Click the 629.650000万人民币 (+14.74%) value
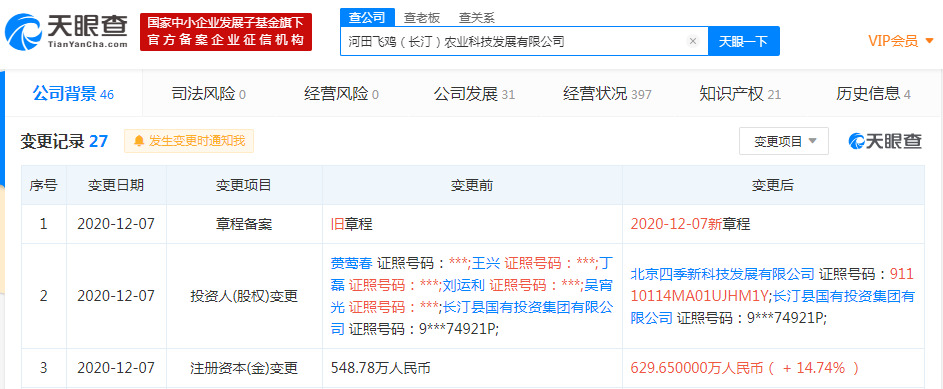 coord(745,368)
